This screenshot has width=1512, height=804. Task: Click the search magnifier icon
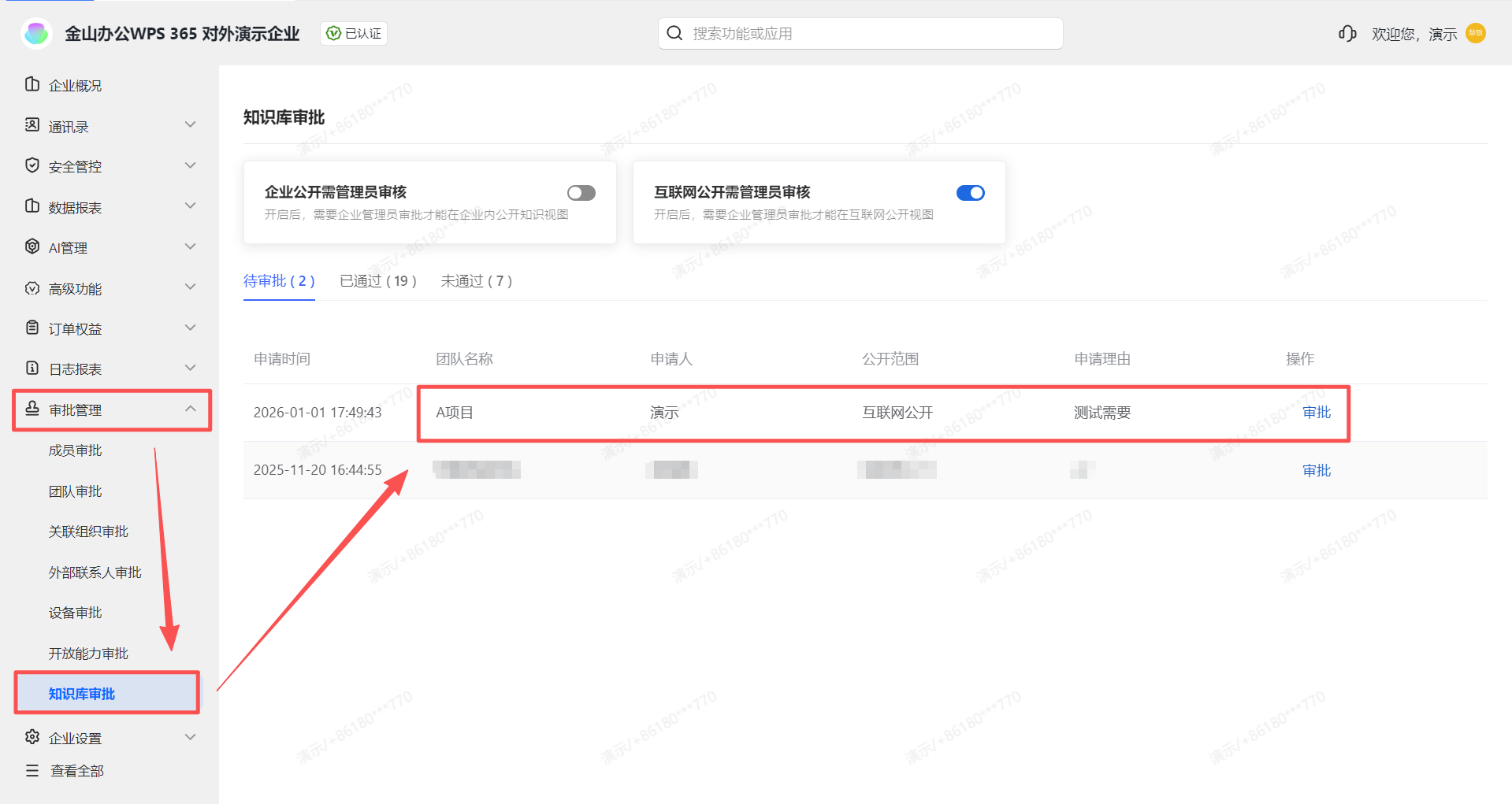tap(674, 33)
